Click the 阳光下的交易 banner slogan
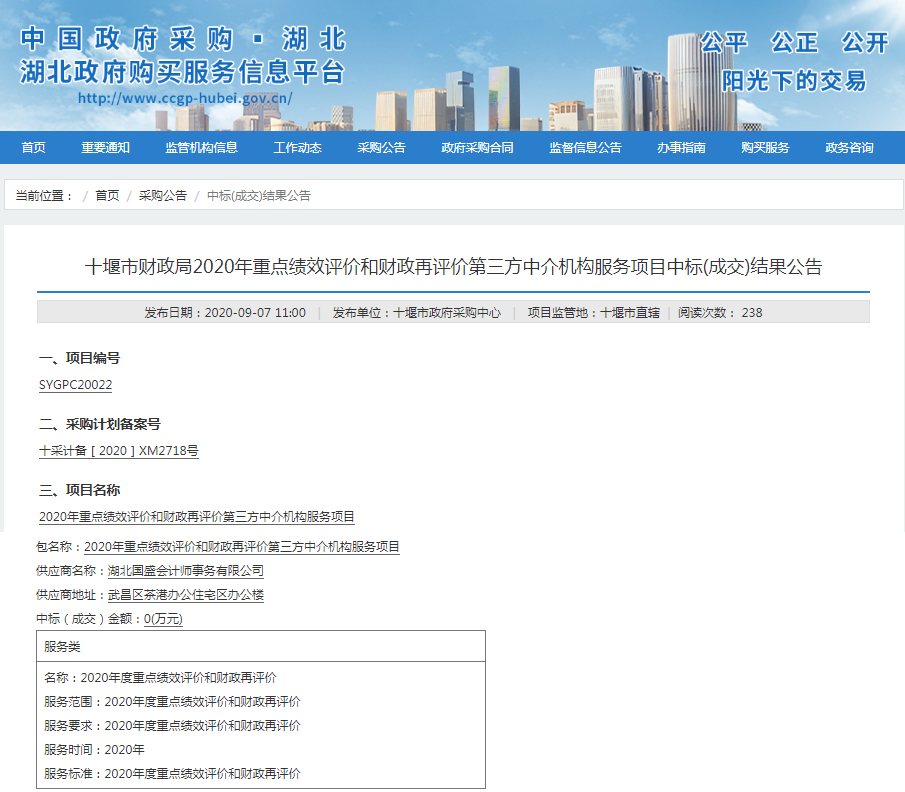The image size is (905, 792). [794, 81]
